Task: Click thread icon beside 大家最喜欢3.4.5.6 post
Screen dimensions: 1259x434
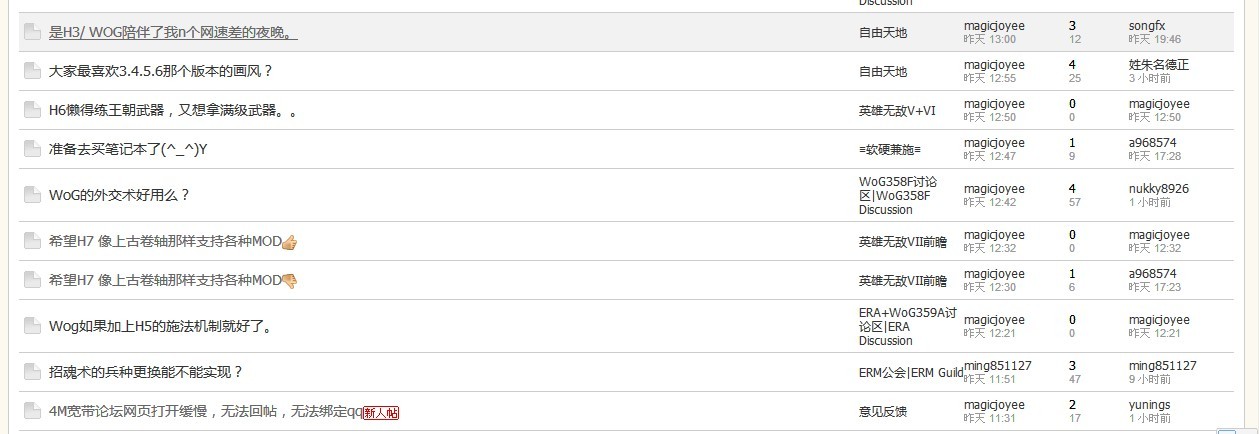Action: click(x=32, y=71)
